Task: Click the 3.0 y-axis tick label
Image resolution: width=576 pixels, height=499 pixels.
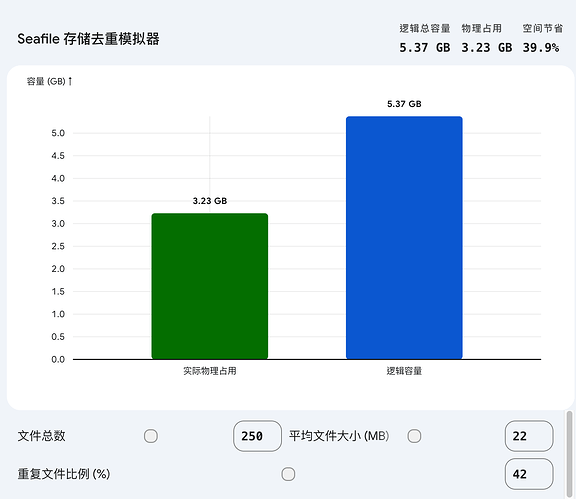Action: click(58, 223)
